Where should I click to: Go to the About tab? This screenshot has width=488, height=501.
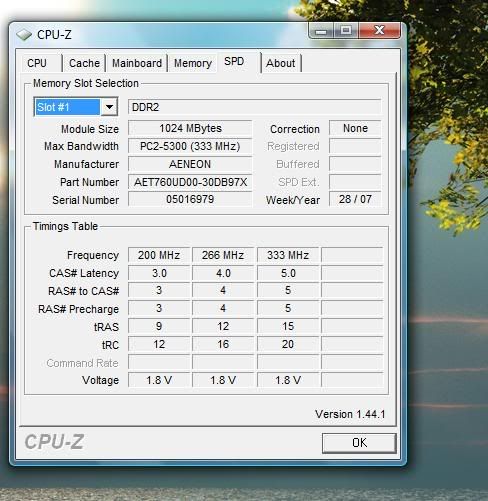point(281,63)
